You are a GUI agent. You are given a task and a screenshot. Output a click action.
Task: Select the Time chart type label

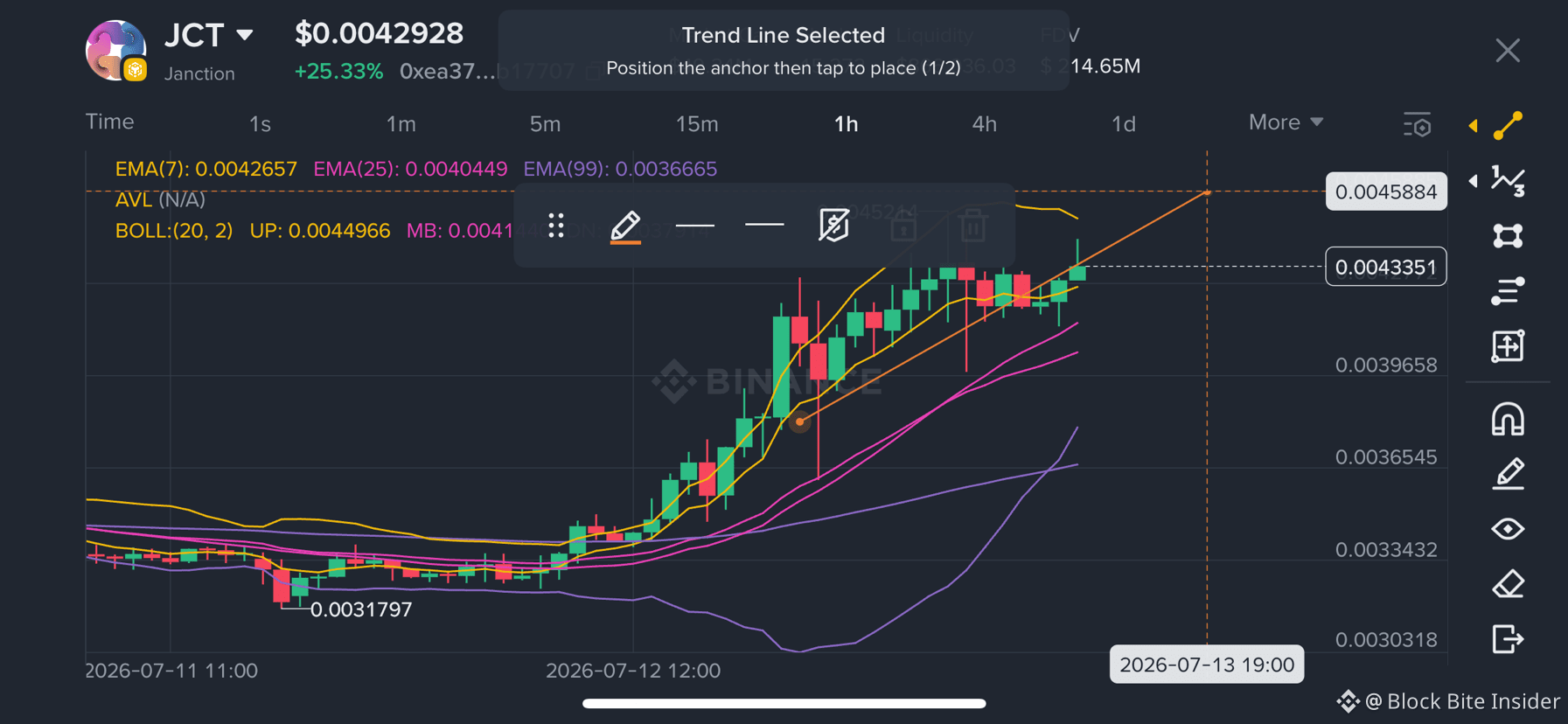pyautogui.click(x=109, y=122)
